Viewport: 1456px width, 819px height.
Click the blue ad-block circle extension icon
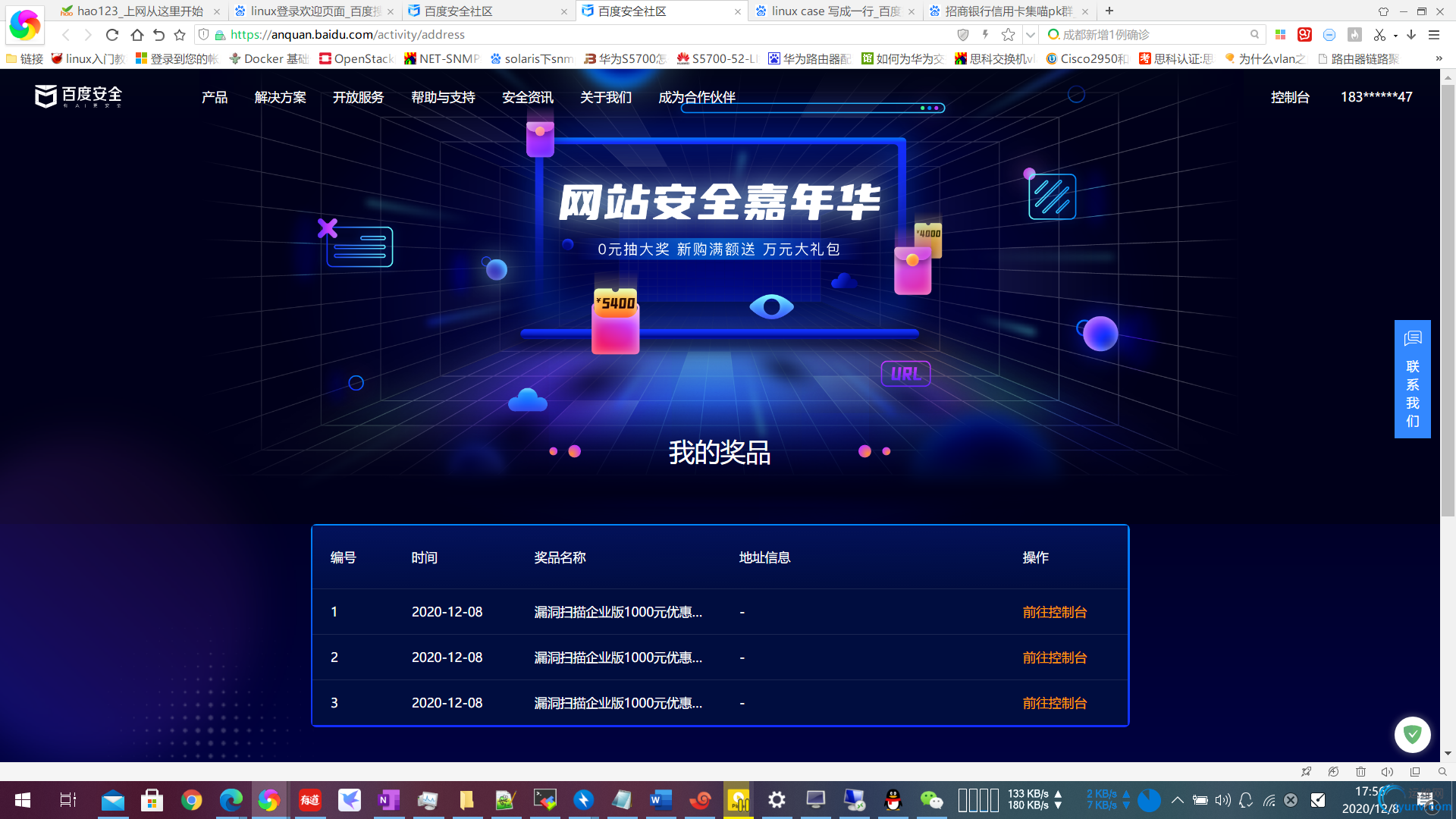click(x=1329, y=35)
